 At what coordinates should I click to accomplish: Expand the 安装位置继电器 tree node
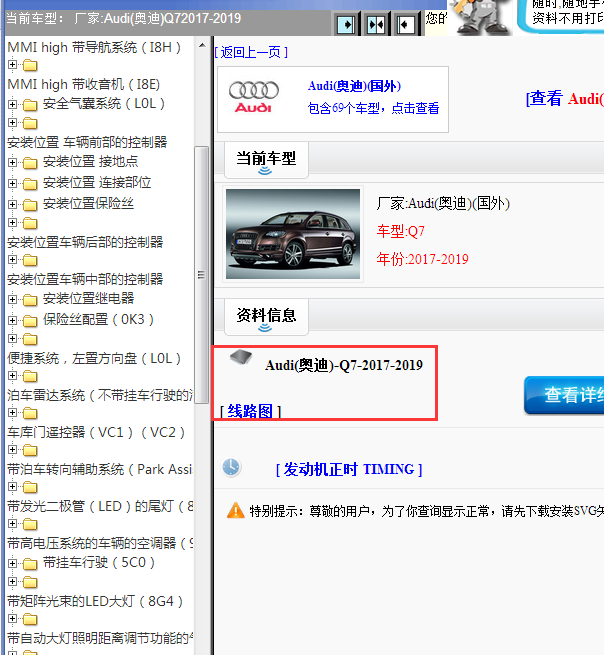point(13,299)
